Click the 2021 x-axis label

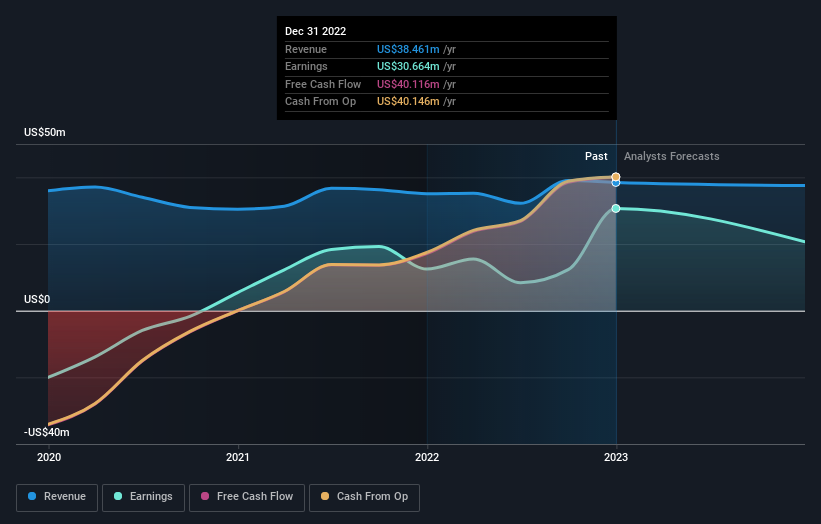(x=238, y=457)
